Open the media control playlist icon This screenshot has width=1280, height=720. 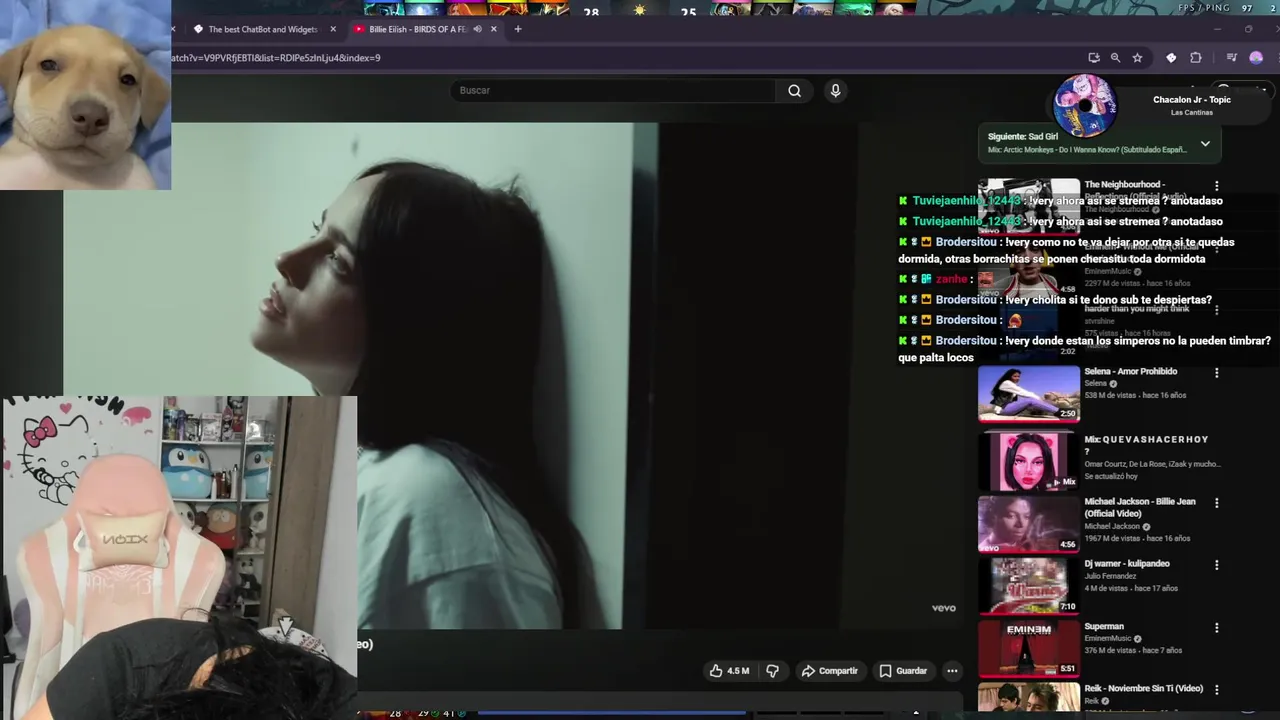coord(1231,58)
